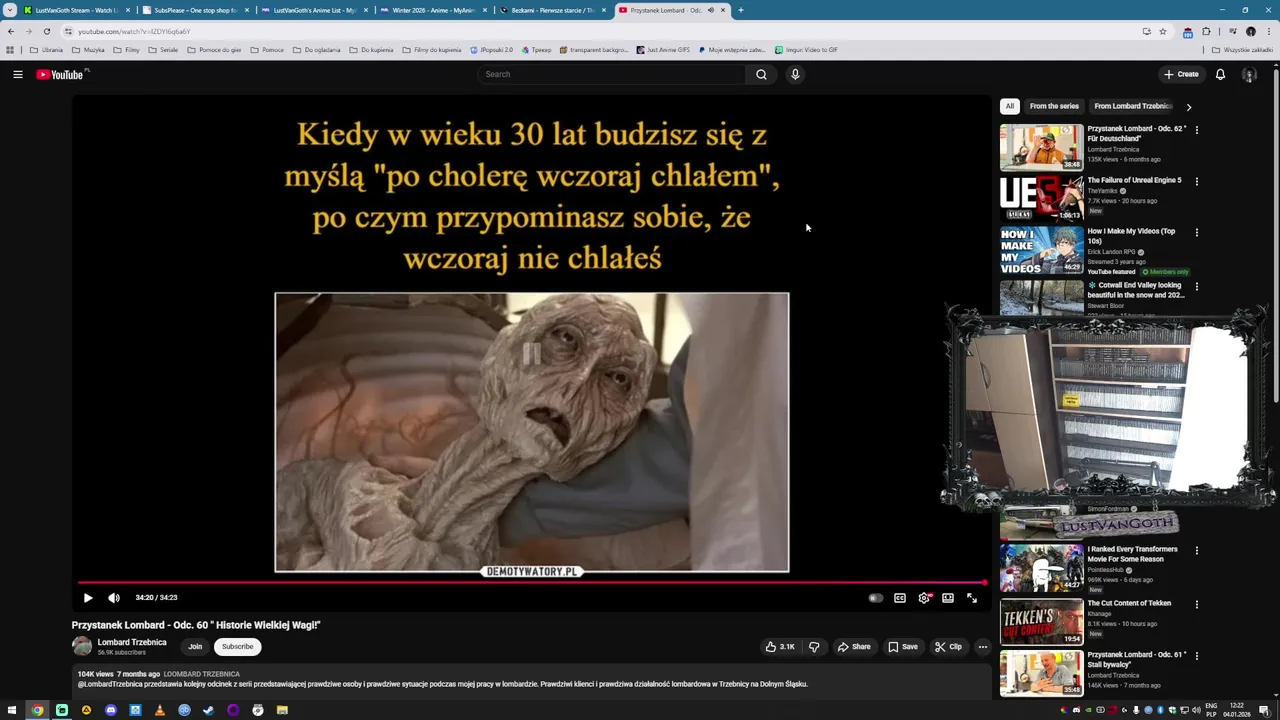
Task: Open thumbnail for Przystanek Lombard Odc. 62
Action: pos(1041,148)
